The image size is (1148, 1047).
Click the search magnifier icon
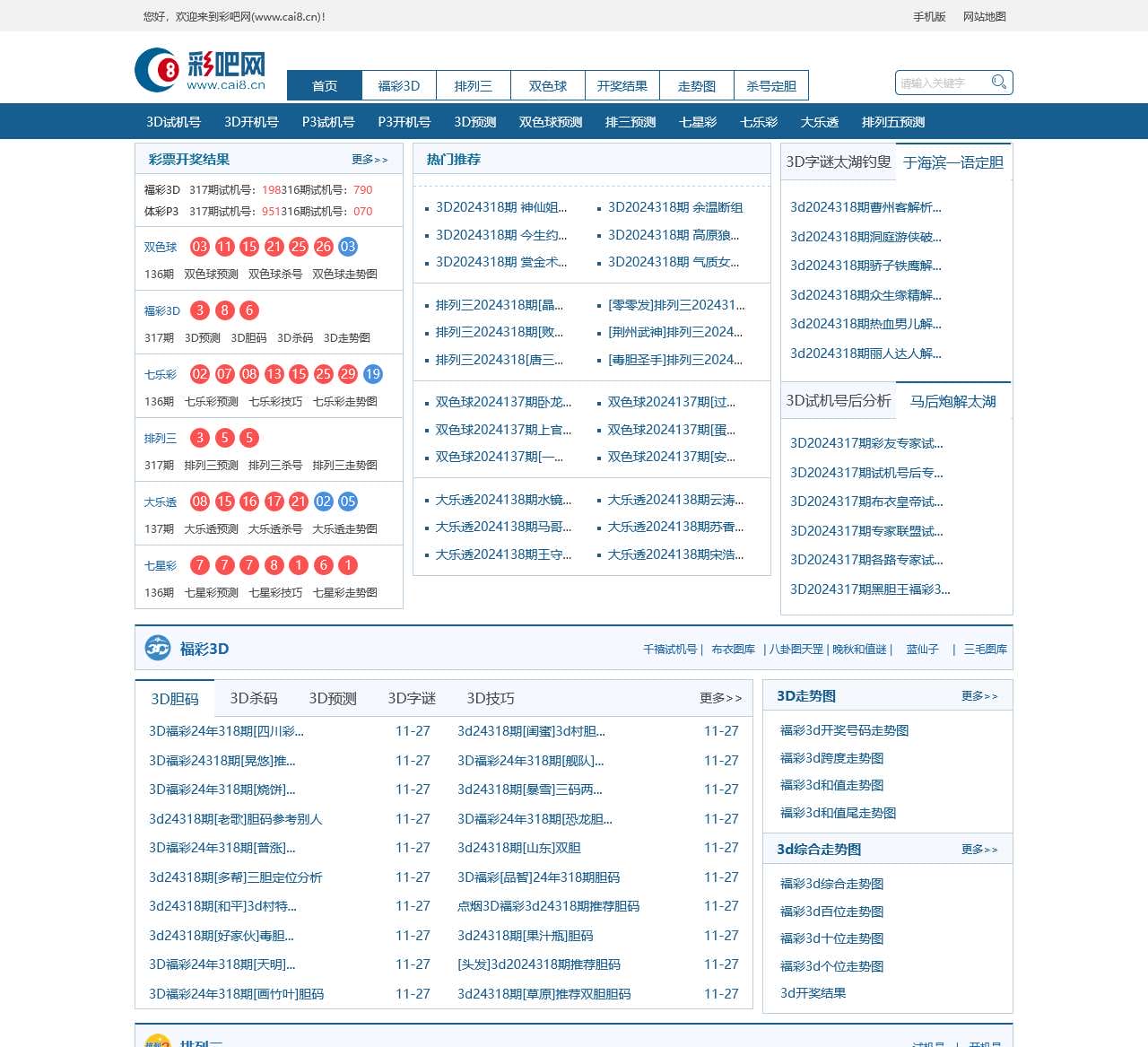(998, 82)
